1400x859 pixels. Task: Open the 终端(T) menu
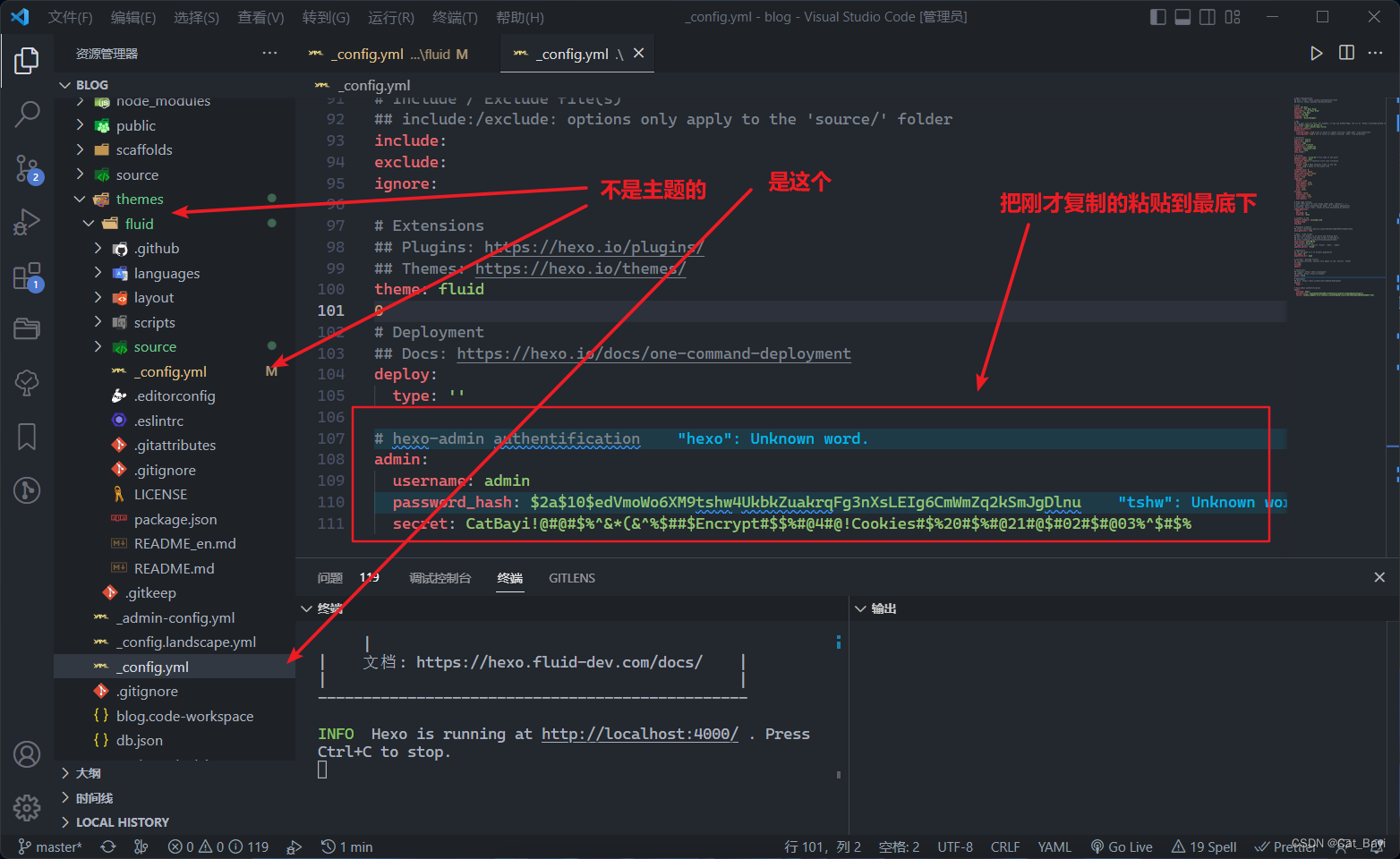(455, 17)
